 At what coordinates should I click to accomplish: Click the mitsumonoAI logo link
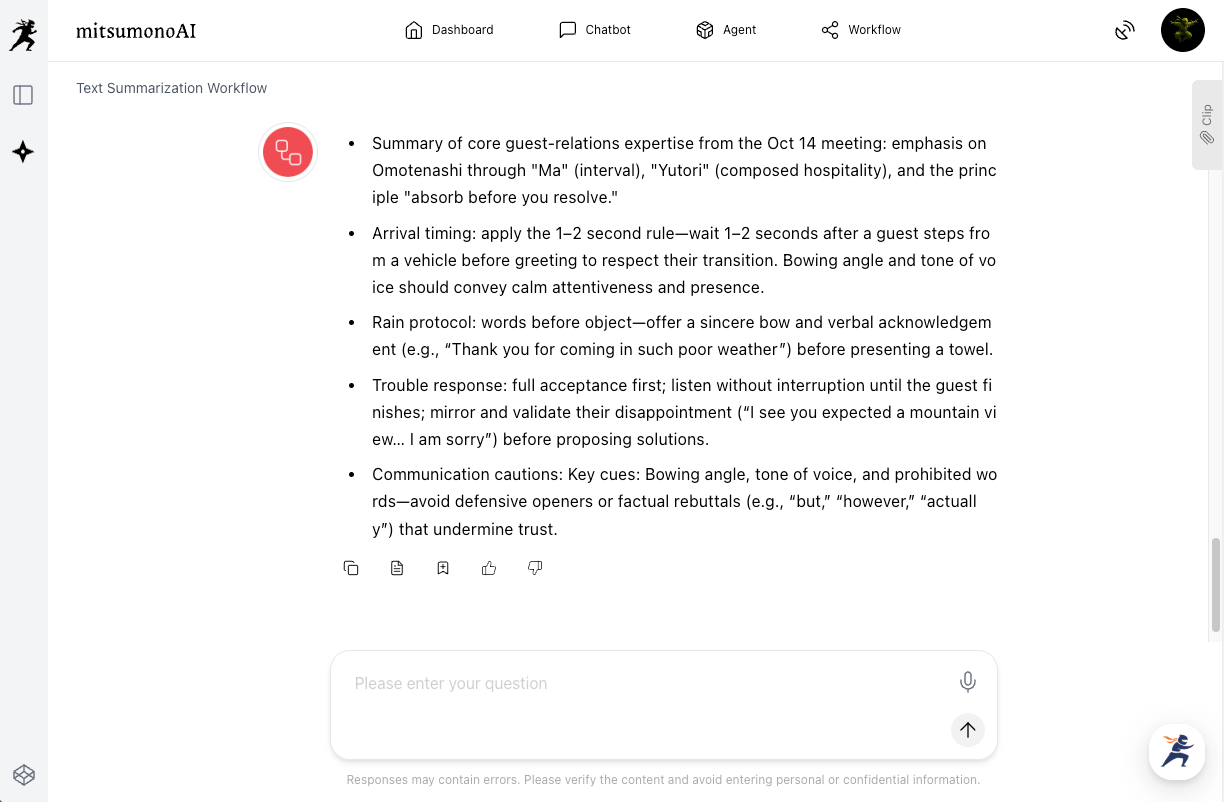coord(136,31)
